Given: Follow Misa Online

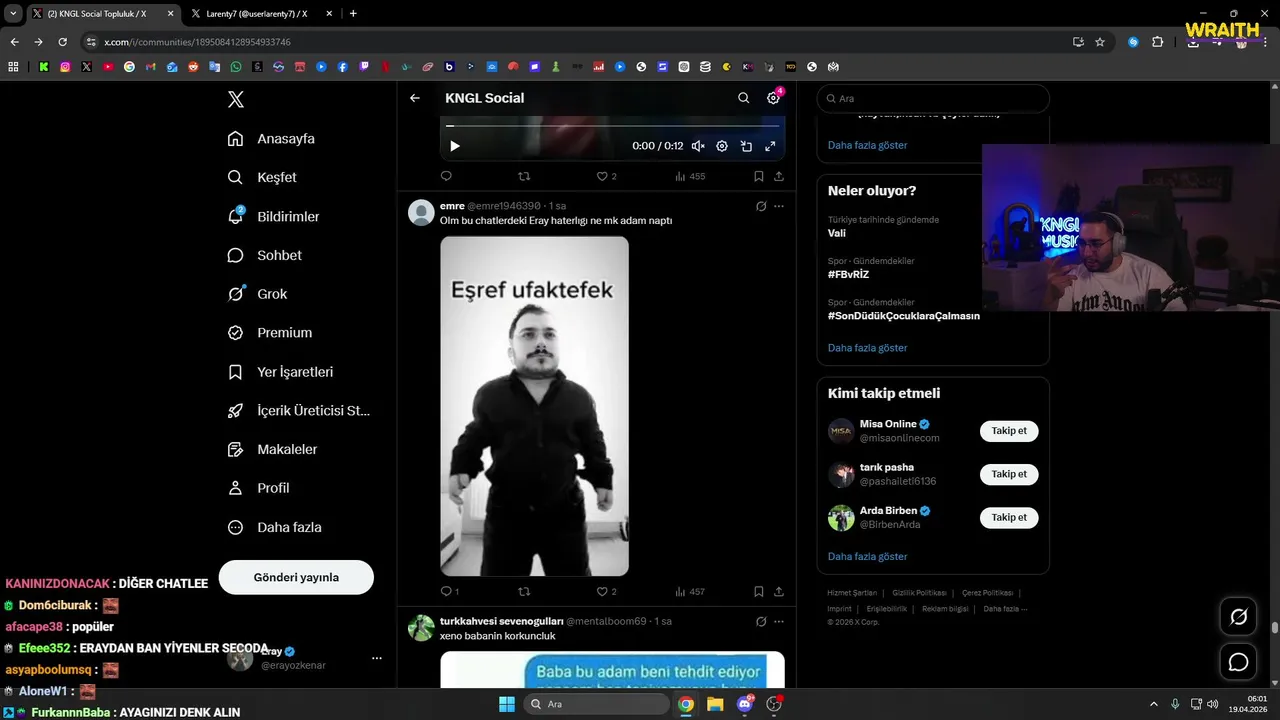Looking at the screenshot, I should 1009,431.
